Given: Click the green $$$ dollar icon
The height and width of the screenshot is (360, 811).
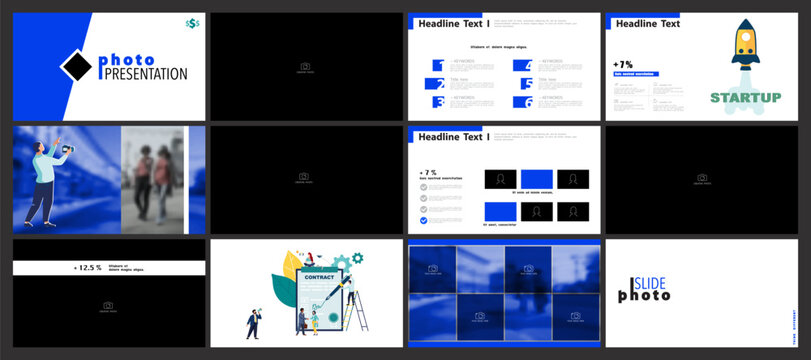Looking at the screenshot, I should pyautogui.click(x=192, y=23).
